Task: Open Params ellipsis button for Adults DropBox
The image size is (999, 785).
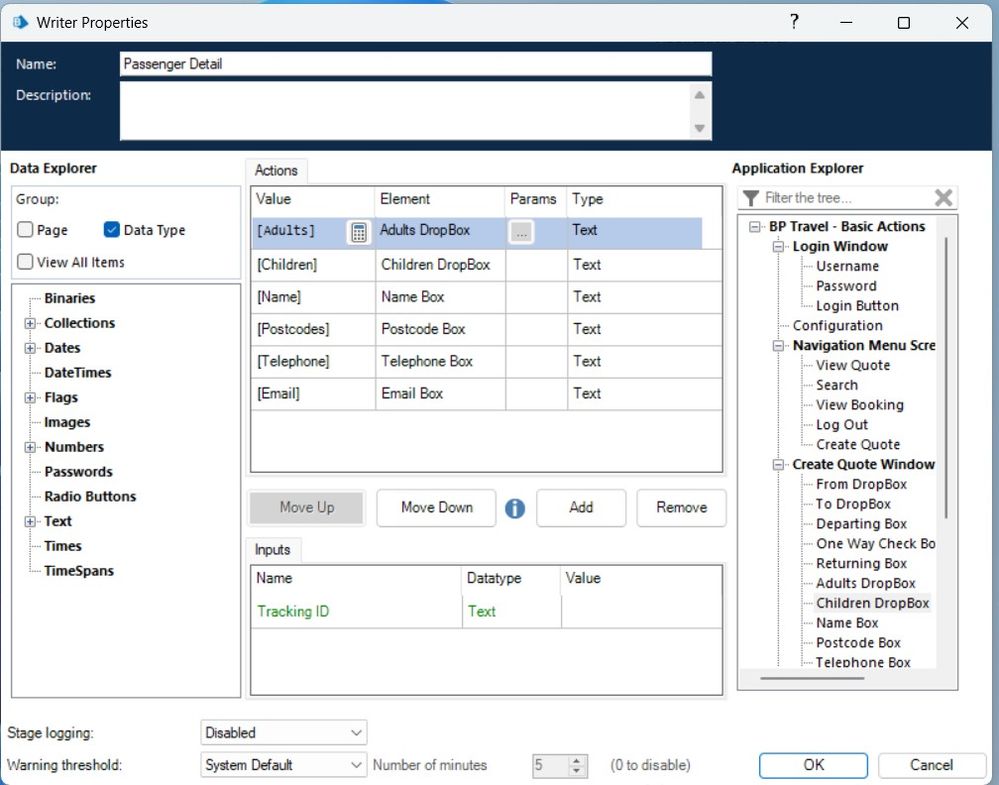Action: (x=521, y=232)
